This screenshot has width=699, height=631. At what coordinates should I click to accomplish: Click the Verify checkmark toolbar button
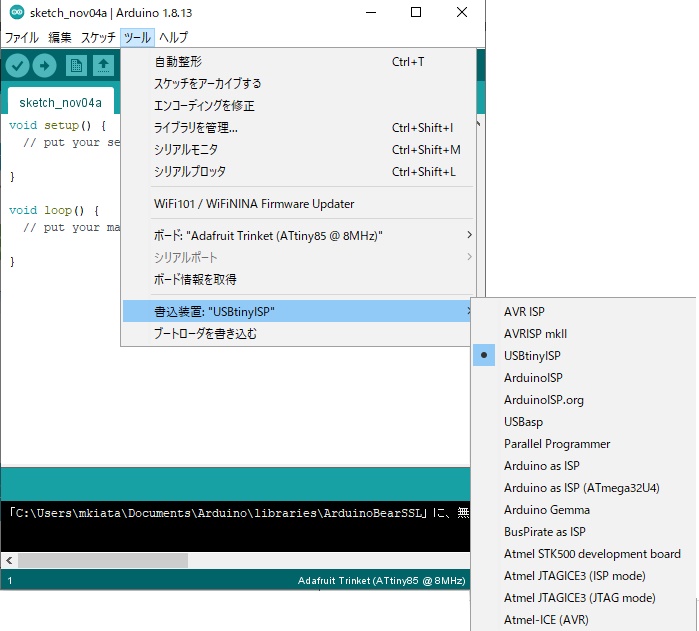17,66
